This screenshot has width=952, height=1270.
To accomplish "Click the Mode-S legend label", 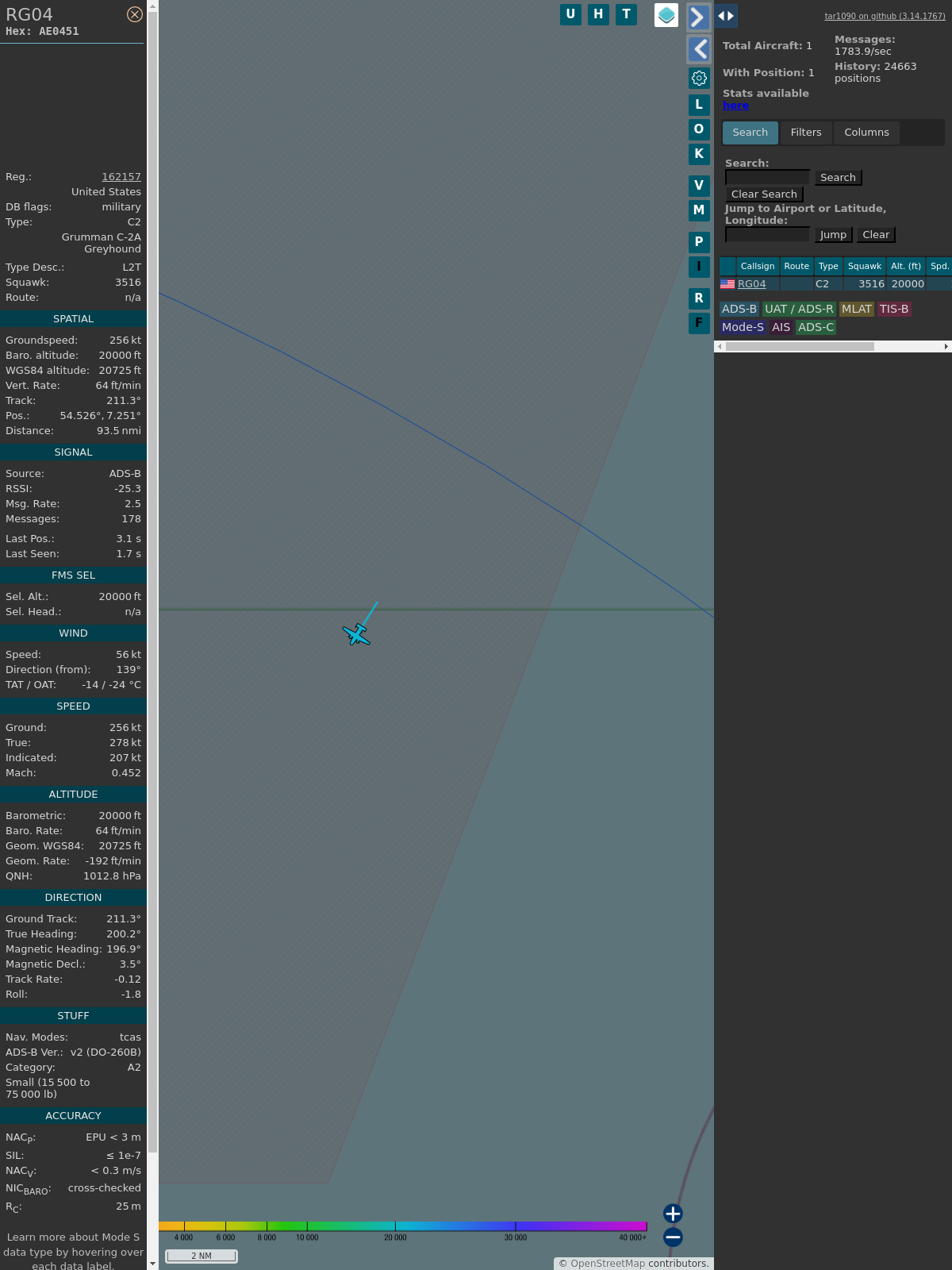I will (743, 328).
